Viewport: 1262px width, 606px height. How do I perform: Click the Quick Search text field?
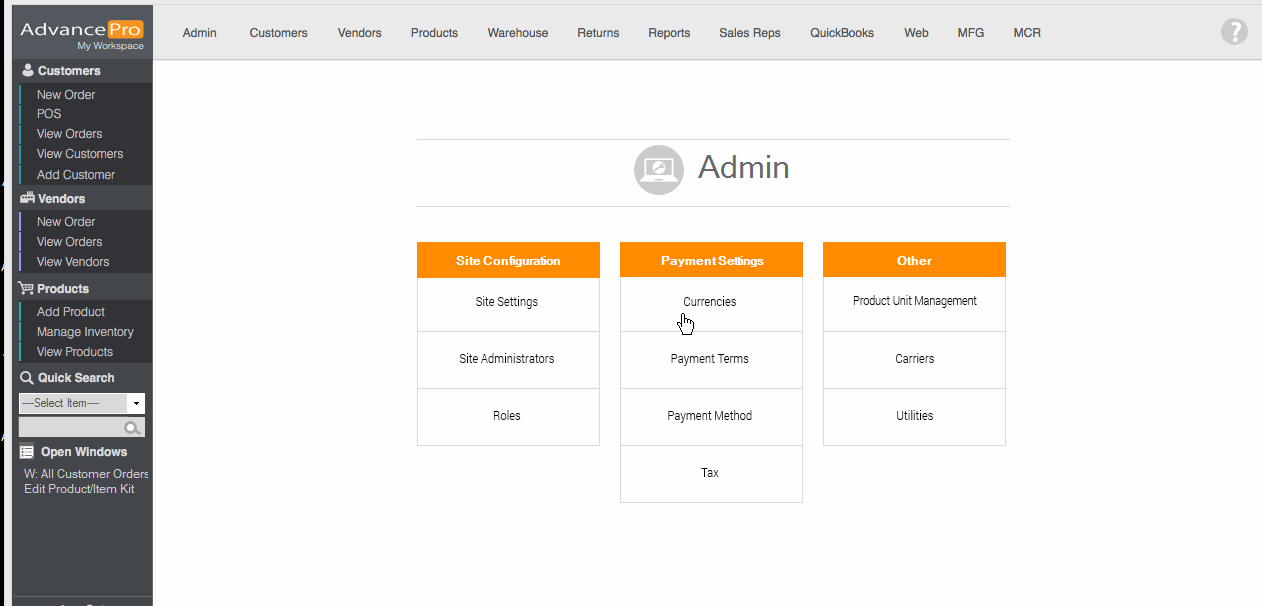(x=70, y=428)
